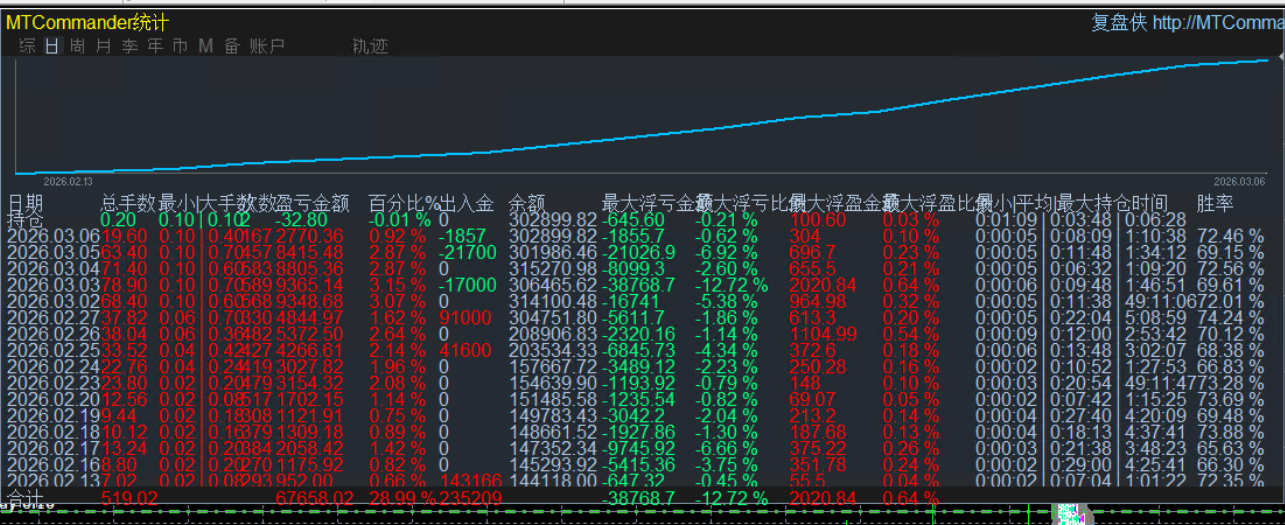Click withdrawal value -21700

tap(467, 251)
